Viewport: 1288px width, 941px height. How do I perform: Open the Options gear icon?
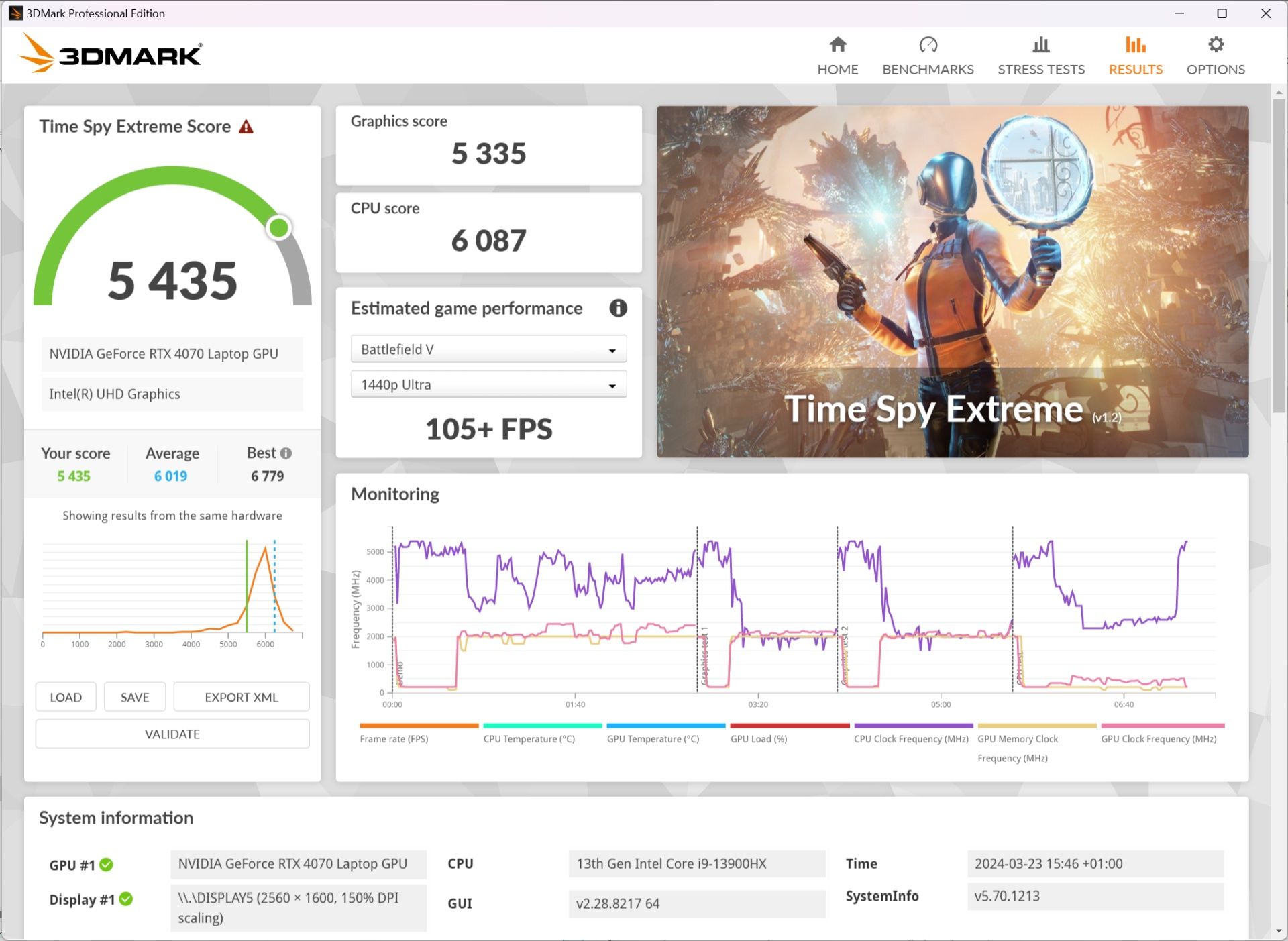tap(1216, 45)
